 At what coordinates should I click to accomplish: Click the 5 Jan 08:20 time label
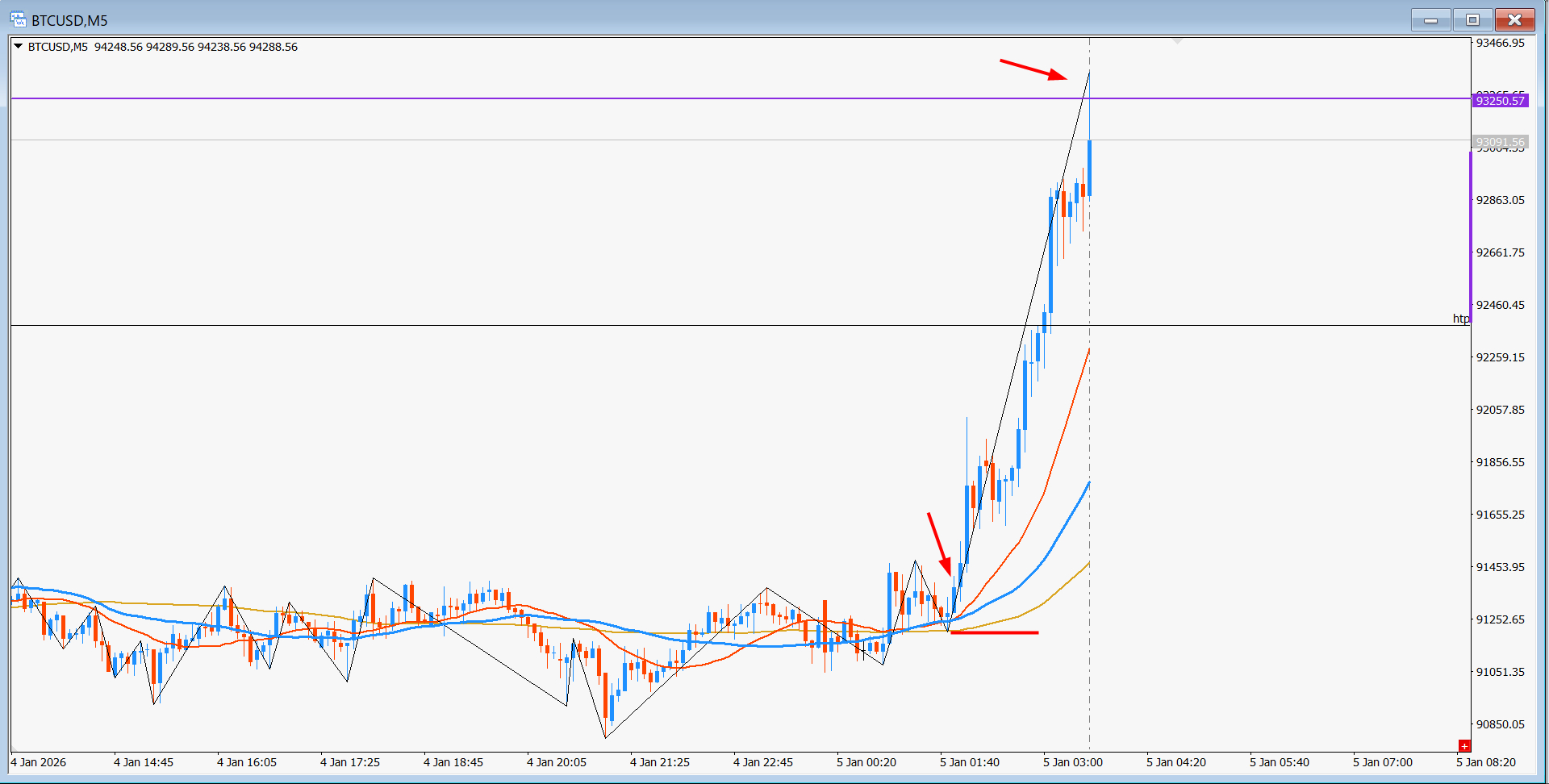point(1486,762)
